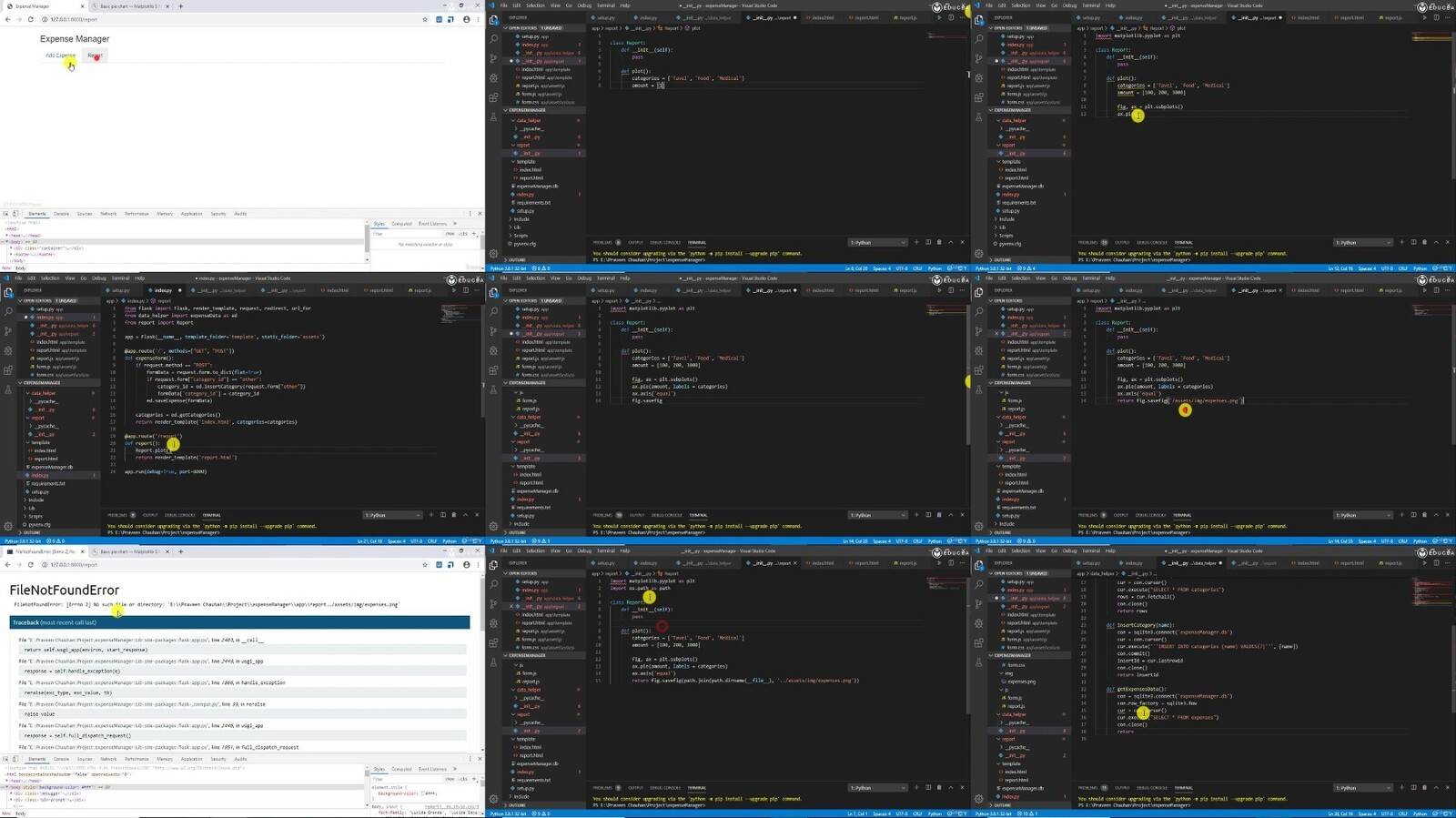Open '1: Python' terminal dropdown in index.py window
Screen dimensions: 1456x818
[393, 515]
